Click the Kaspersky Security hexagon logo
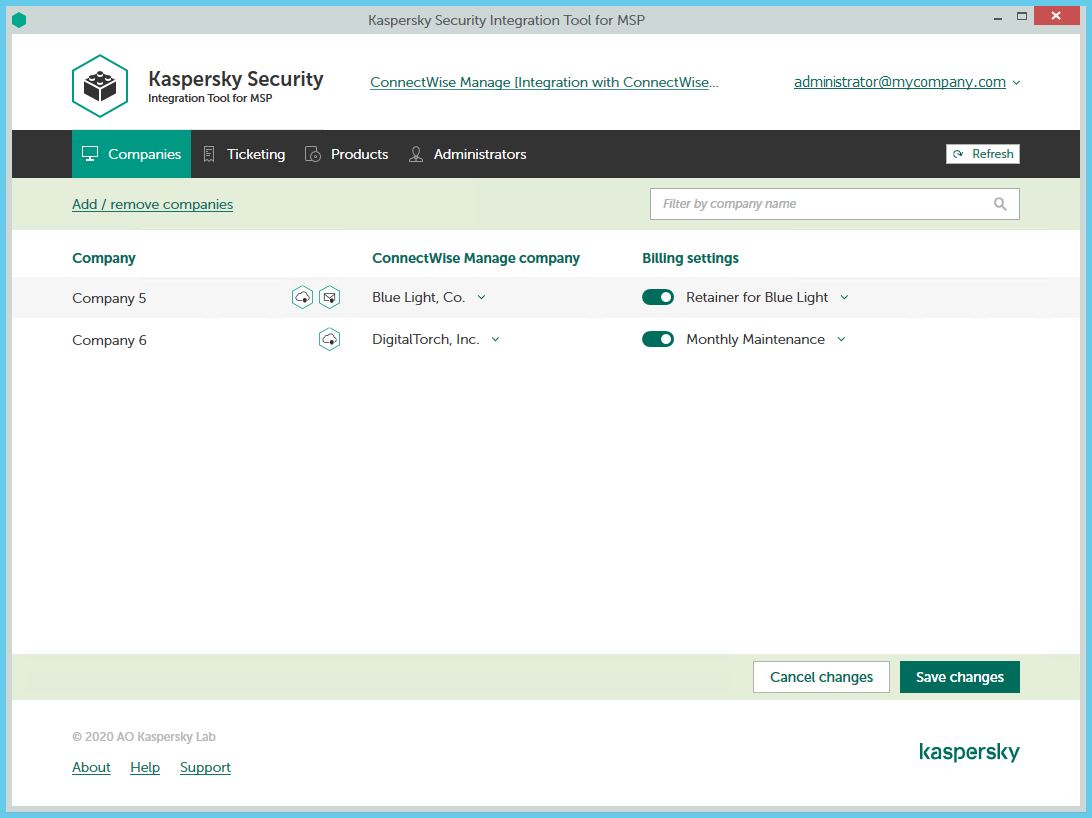This screenshot has width=1092, height=818. click(100, 87)
